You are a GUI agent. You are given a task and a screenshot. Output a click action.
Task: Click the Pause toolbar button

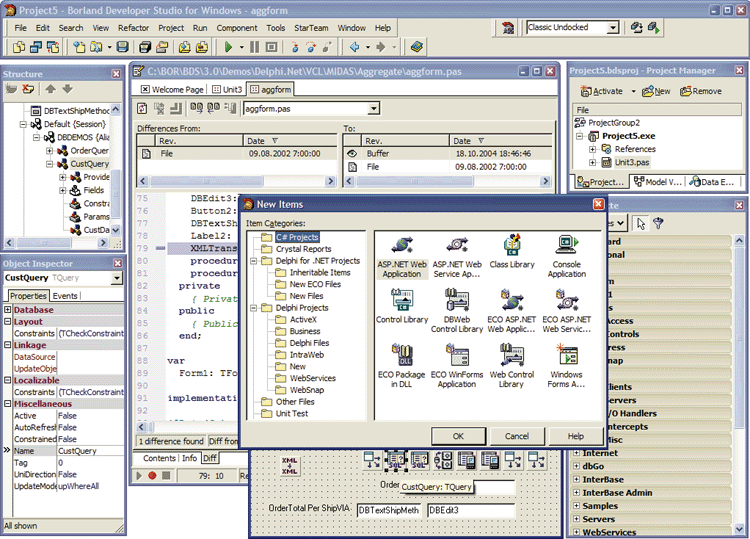(254, 47)
